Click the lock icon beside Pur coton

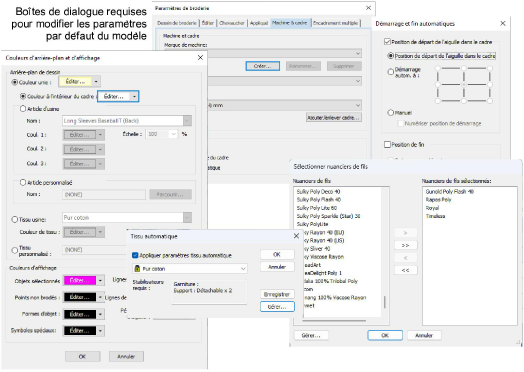pyautogui.click(x=137, y=269)
